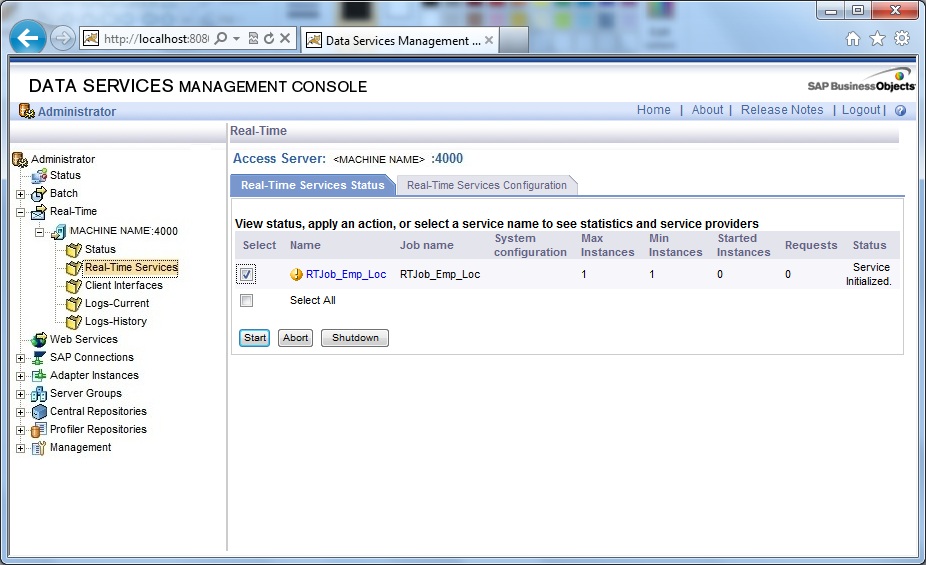The image size is (926, 565).
Task: Open browser Tools gear icon
Action: [902, 38]
